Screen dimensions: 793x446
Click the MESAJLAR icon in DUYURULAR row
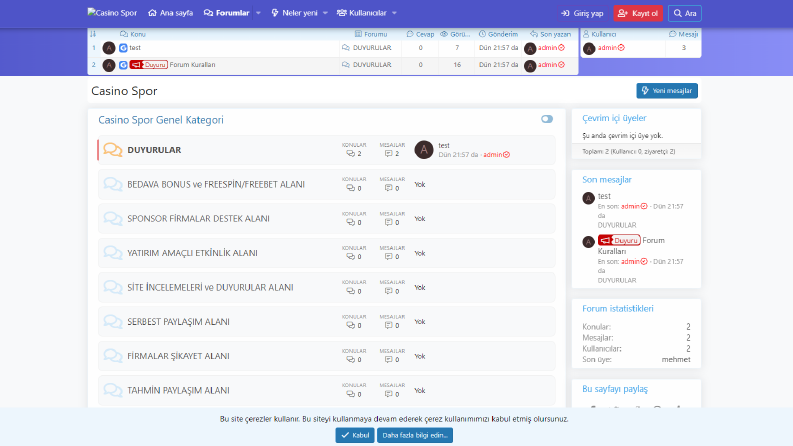click(388, 153)
